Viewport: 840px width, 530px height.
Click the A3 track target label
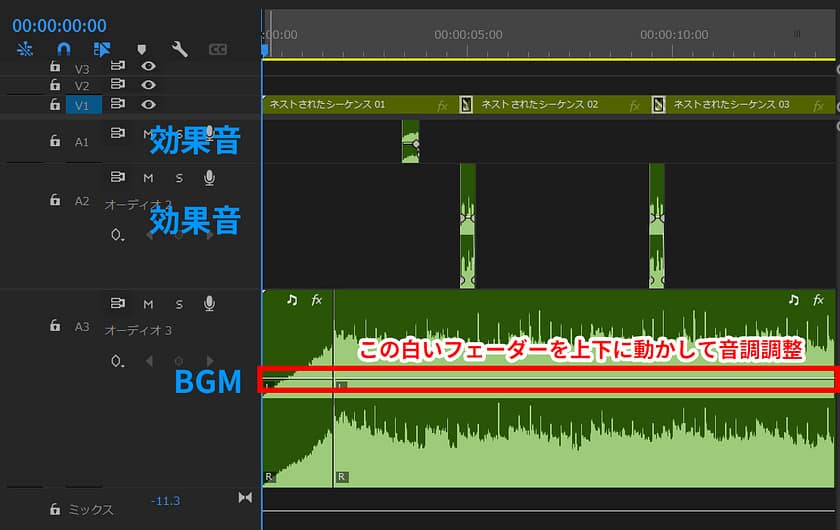click(x=82, y=326)
